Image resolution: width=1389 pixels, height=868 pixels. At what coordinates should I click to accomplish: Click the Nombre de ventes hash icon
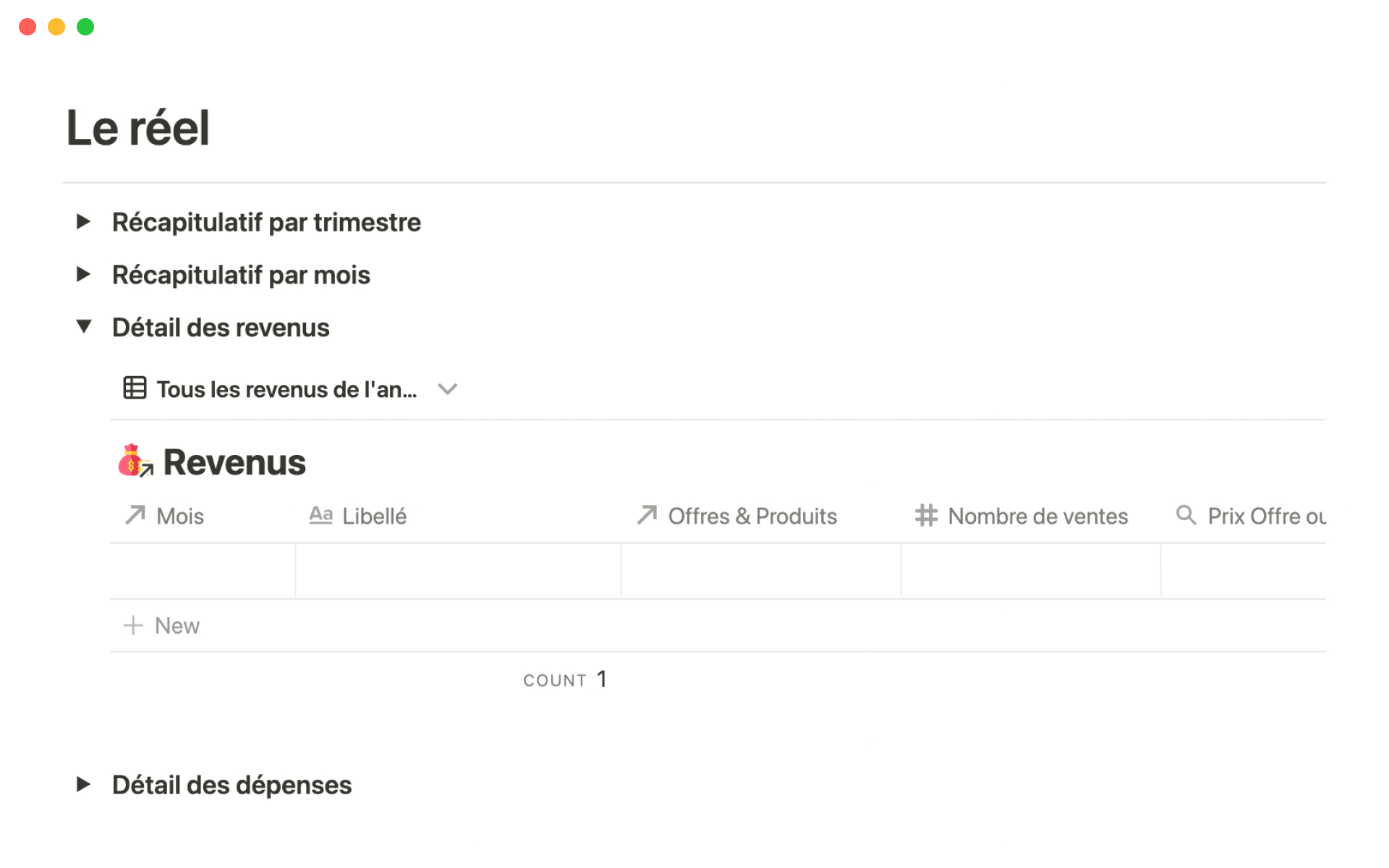coord(926,516)
